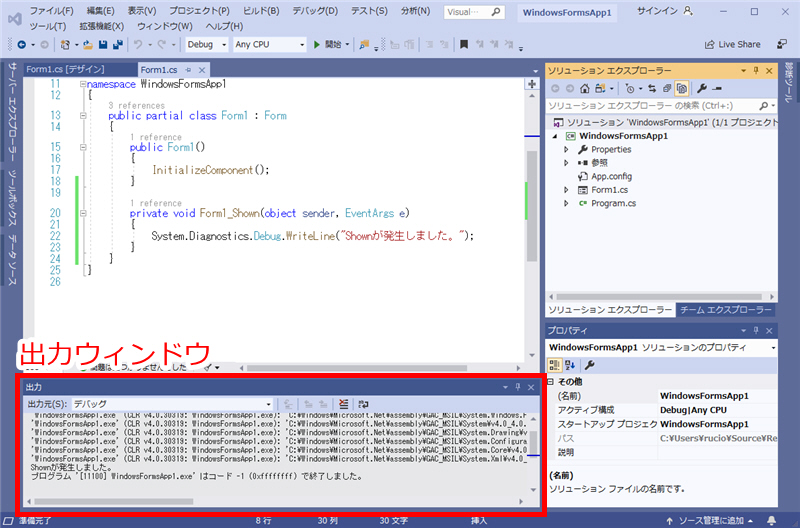800x528 pixels.
Task: Clear all output with the red X icon
Action: point(343,404)
